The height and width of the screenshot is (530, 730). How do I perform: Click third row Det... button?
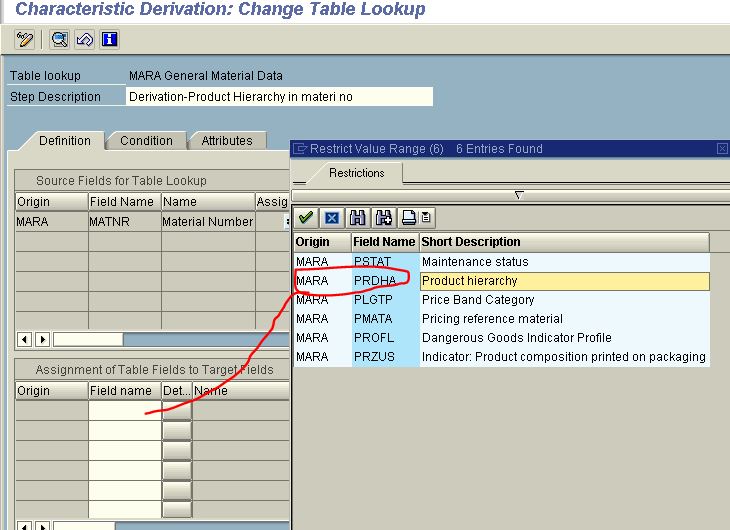[177, 450]
